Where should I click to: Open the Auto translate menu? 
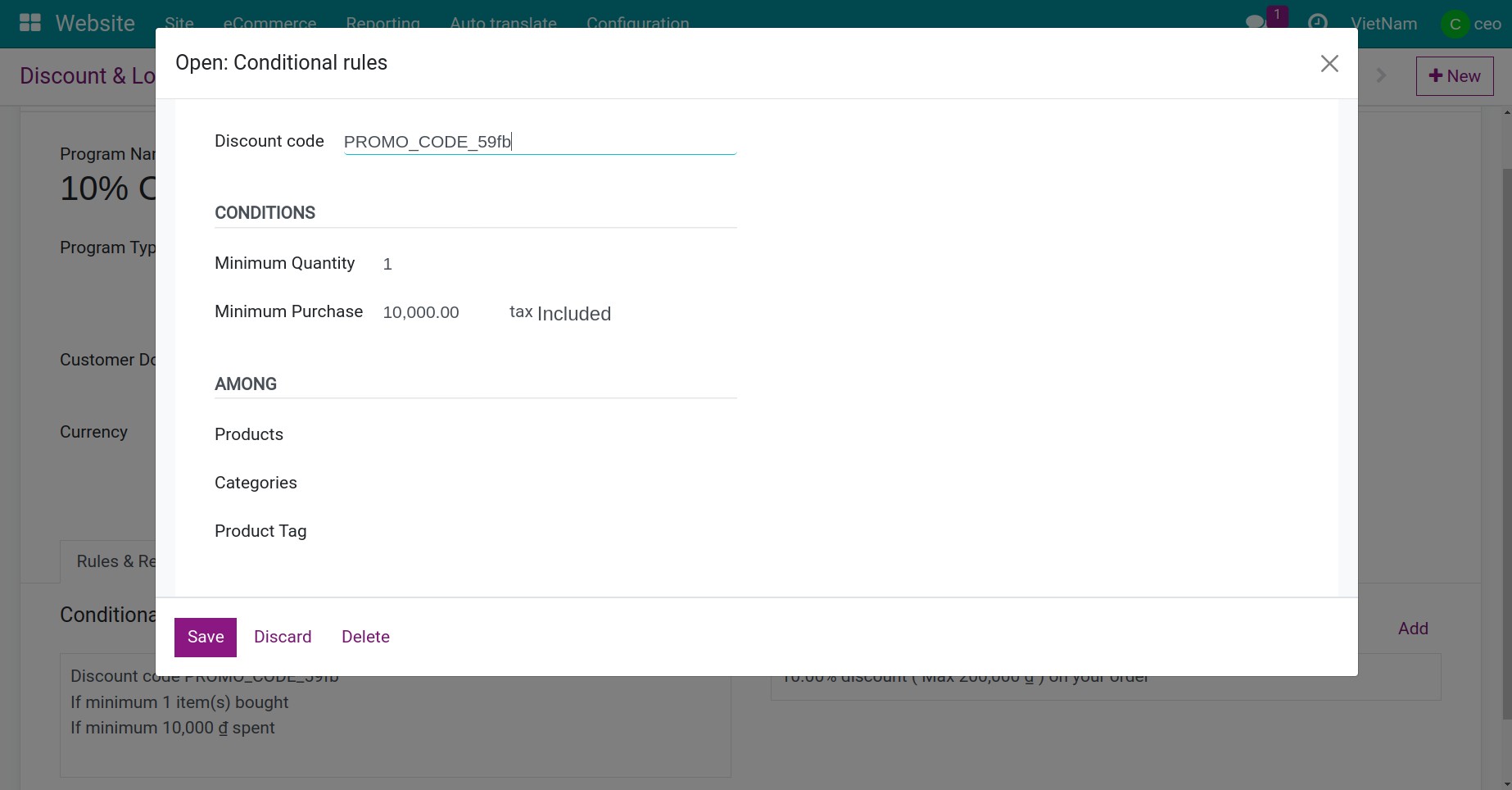pos(503,24)
